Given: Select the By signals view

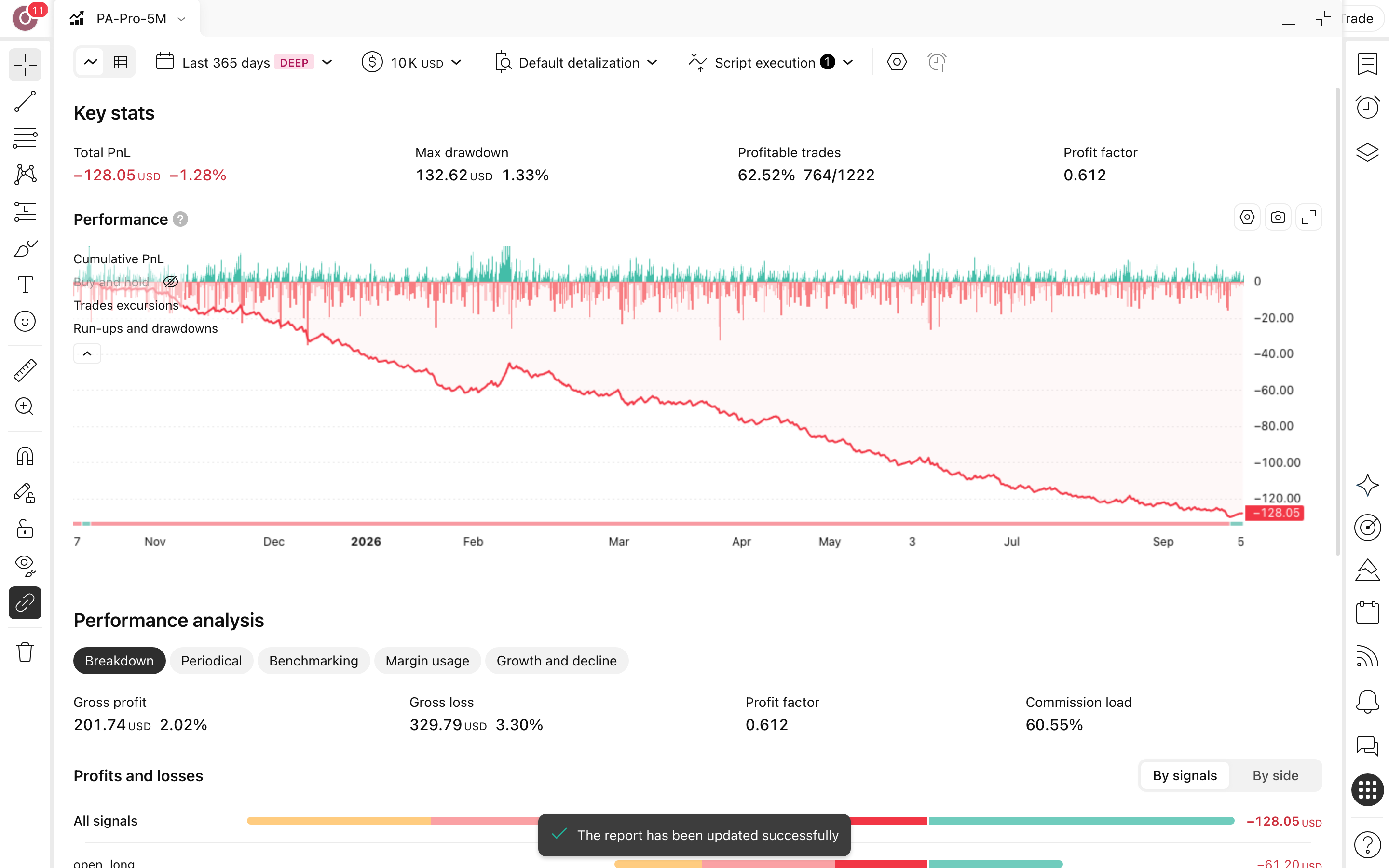Looking at the screenshot, I should tap(1185, 775).
